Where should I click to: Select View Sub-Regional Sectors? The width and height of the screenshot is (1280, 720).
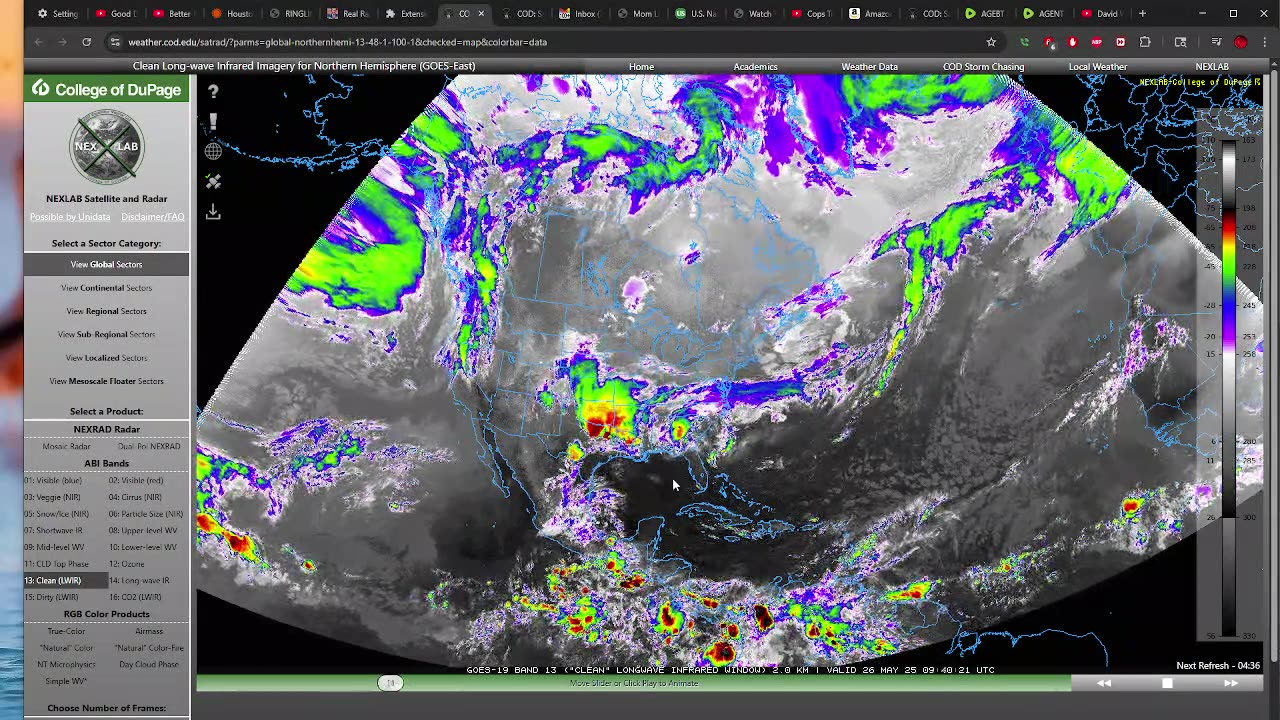(106, 335)
